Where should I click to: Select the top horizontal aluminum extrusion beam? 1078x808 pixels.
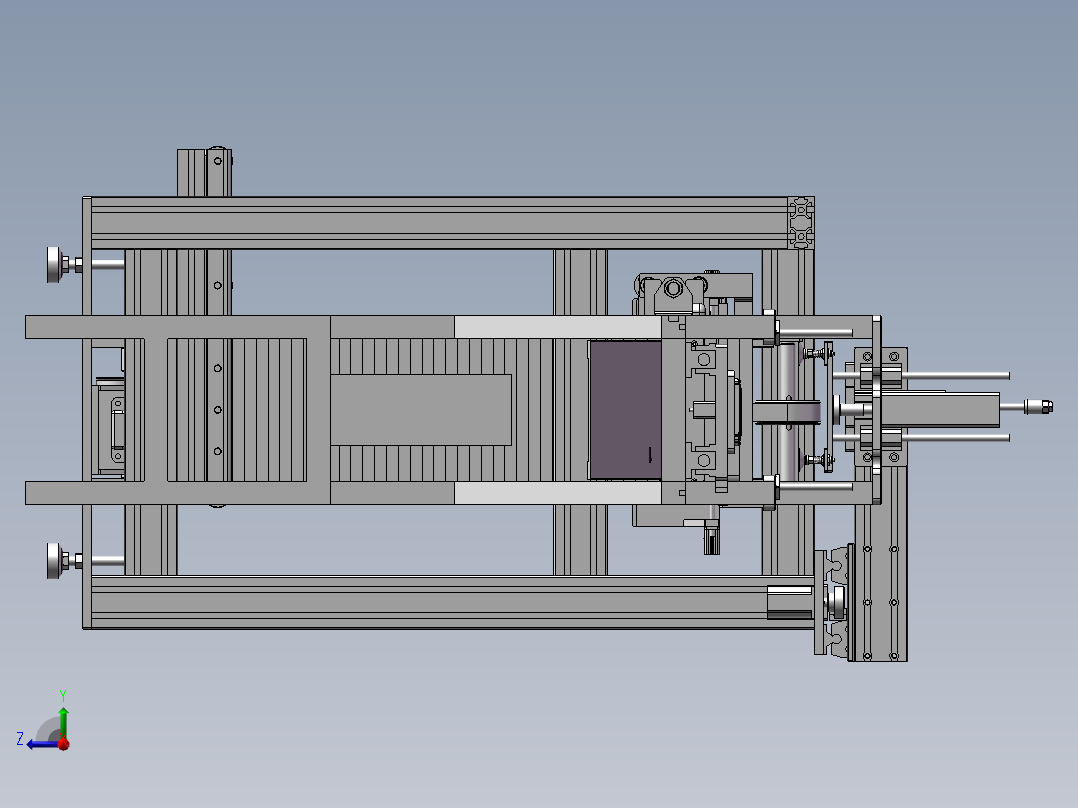[x=439, y=223]
